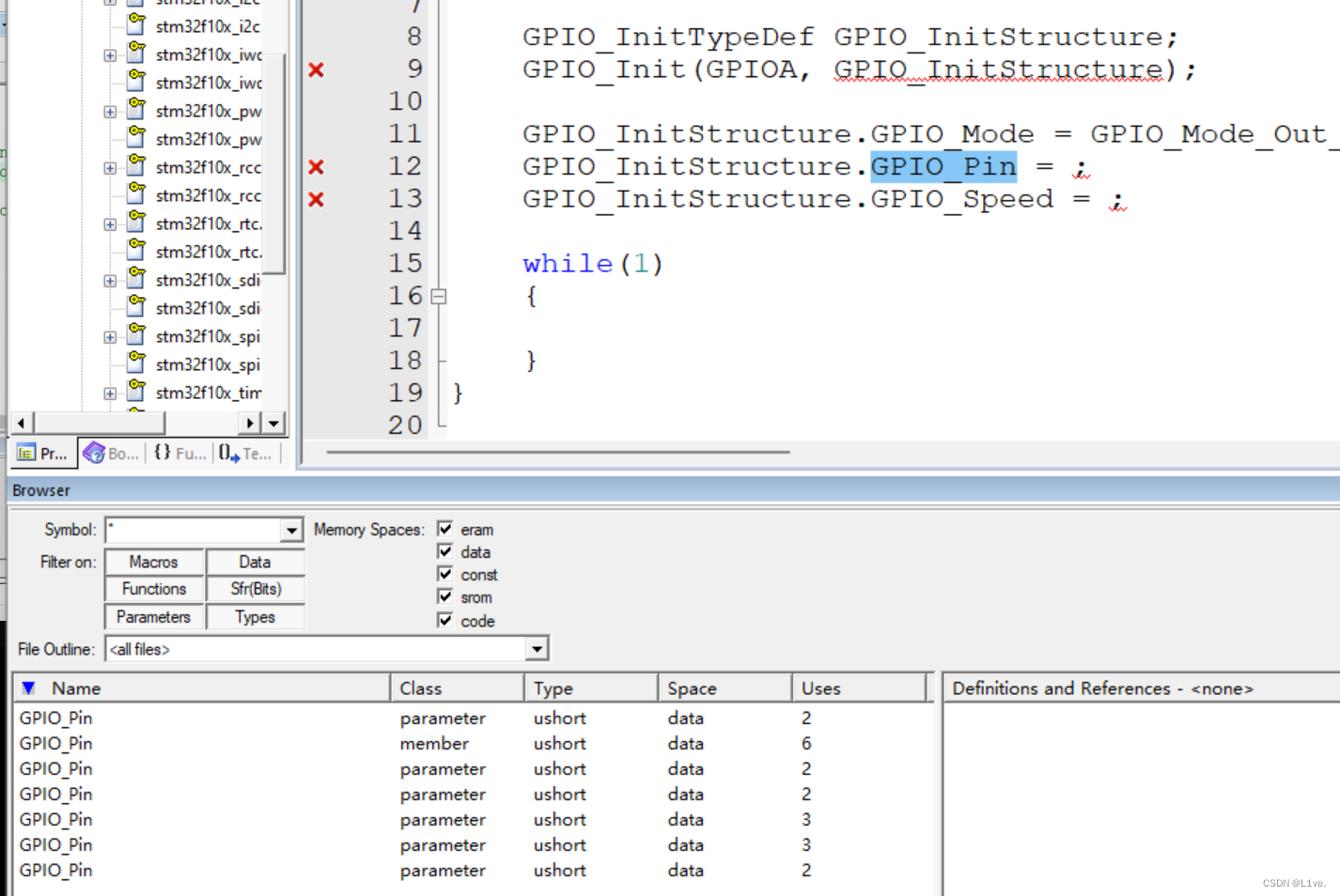Open the Symbol filter dropdown
This screenshot has width=1340, height=896.
tap(291, 531)
